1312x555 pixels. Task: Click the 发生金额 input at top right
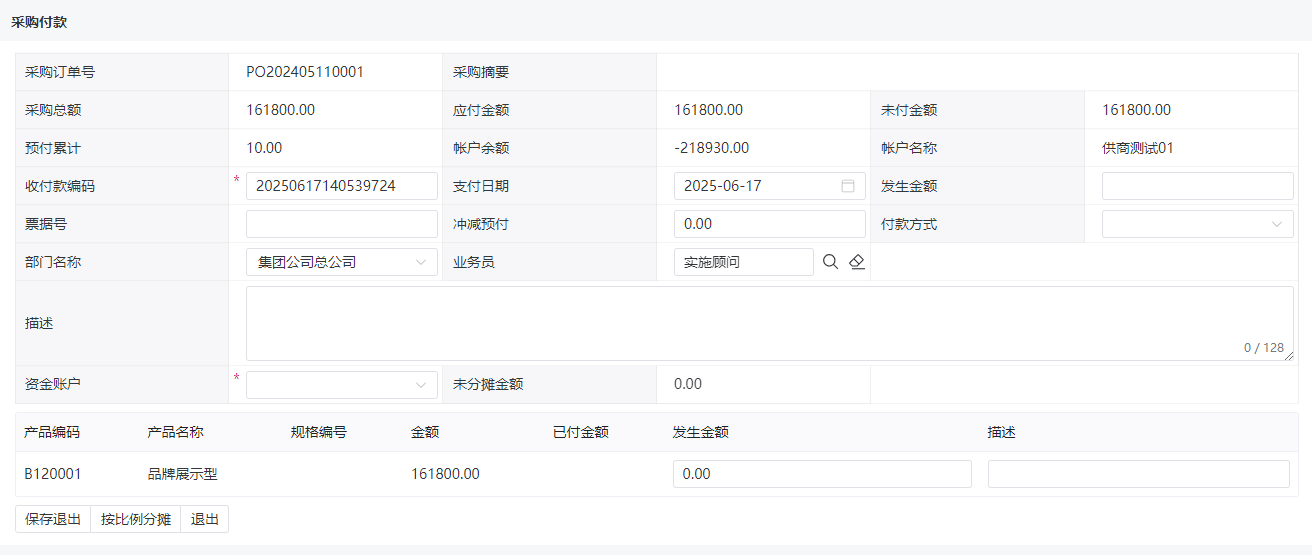coord(1198,186)
